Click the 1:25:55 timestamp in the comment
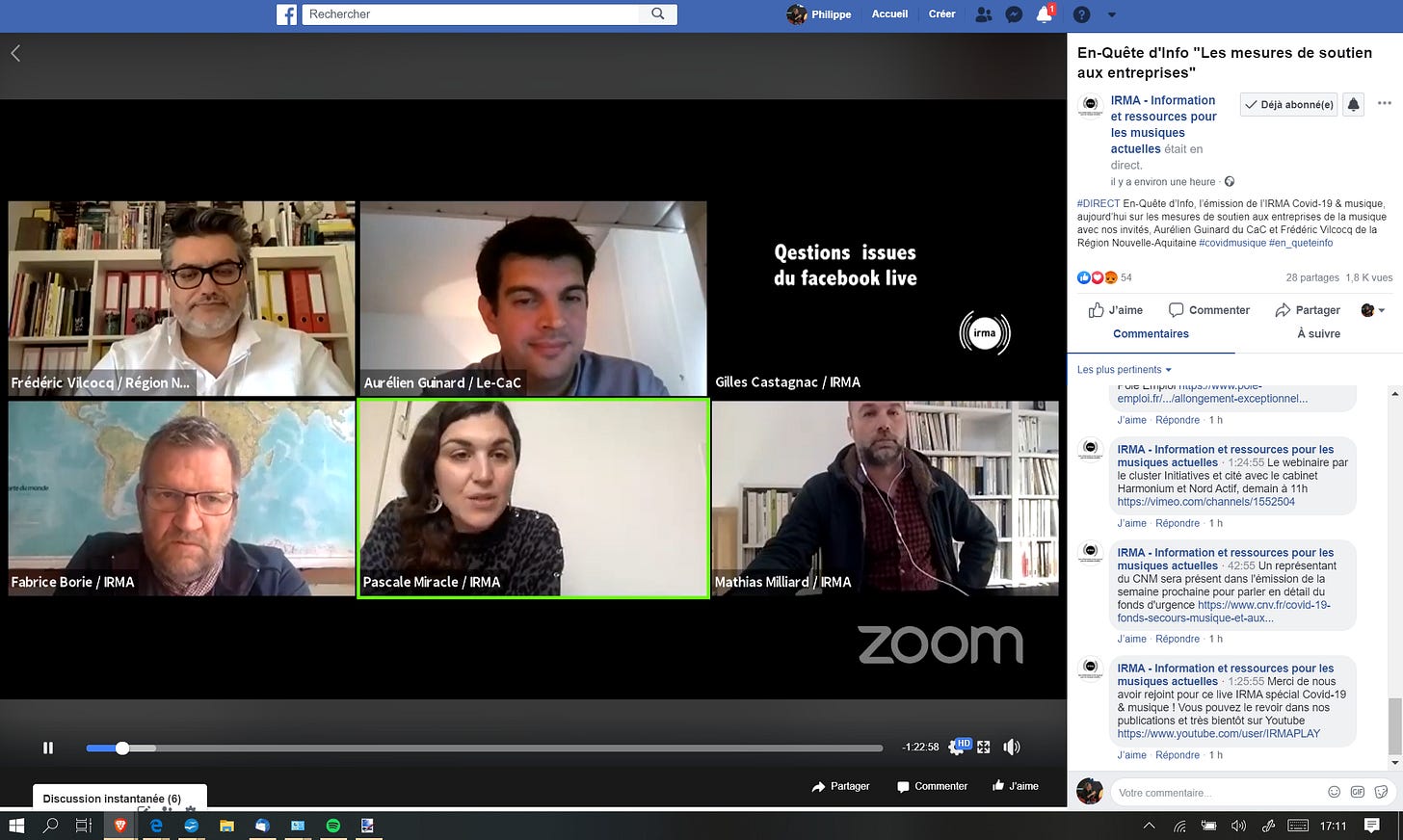 click(1246, 682)
